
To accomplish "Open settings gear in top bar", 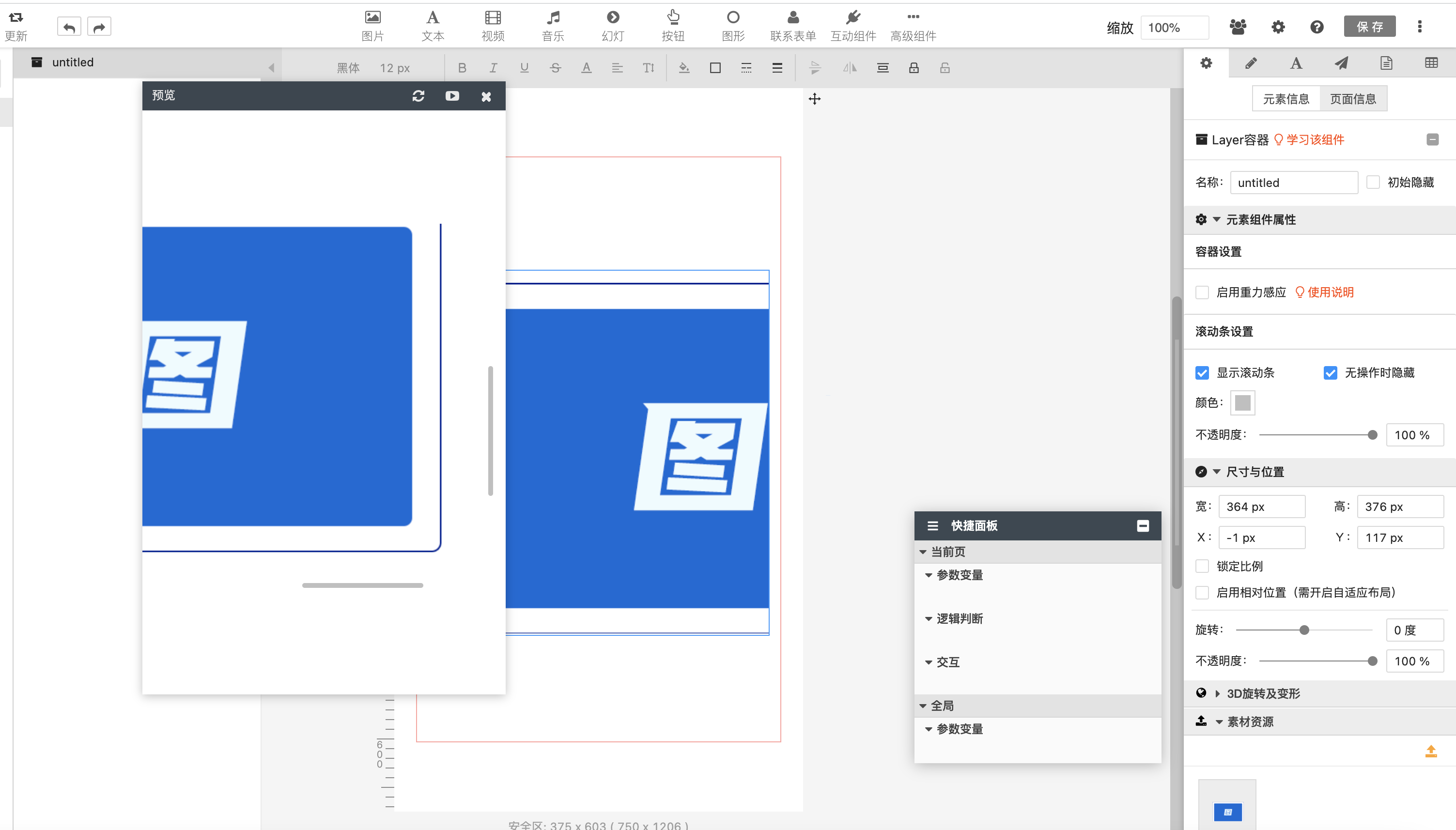I will (x=1278, y=27).
